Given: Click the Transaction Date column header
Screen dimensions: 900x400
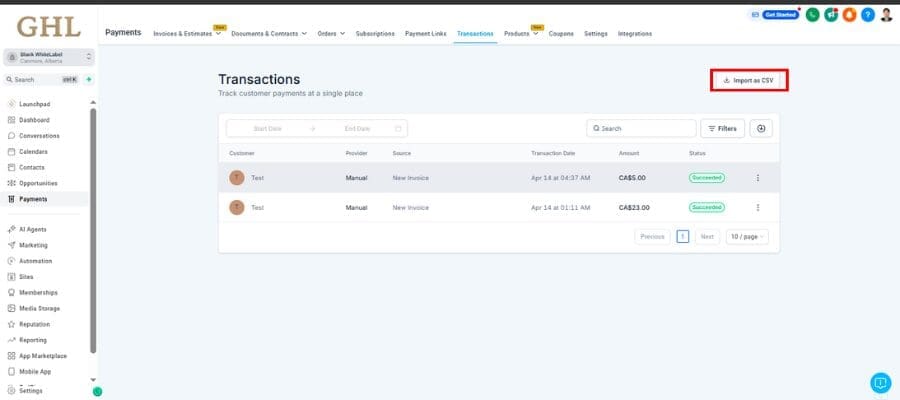Looking at the screenshot, I should tap(553, 153).
